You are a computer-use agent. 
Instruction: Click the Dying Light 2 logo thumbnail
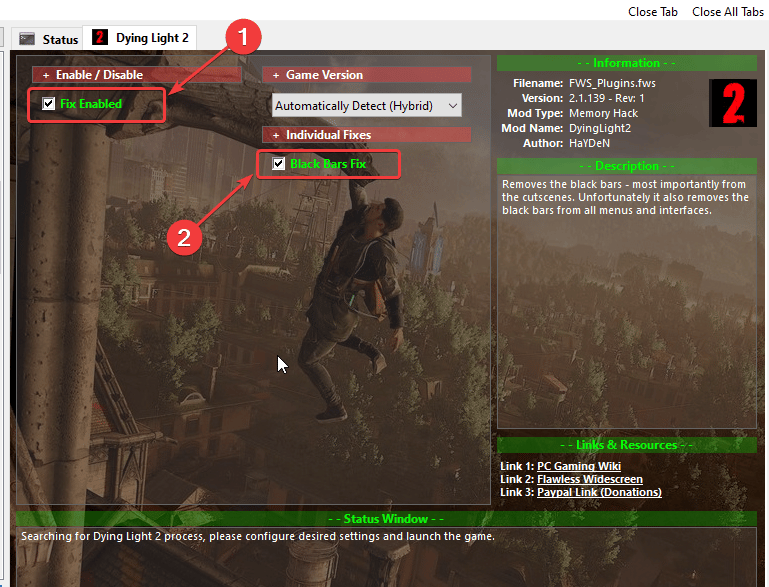coord(733,103)
